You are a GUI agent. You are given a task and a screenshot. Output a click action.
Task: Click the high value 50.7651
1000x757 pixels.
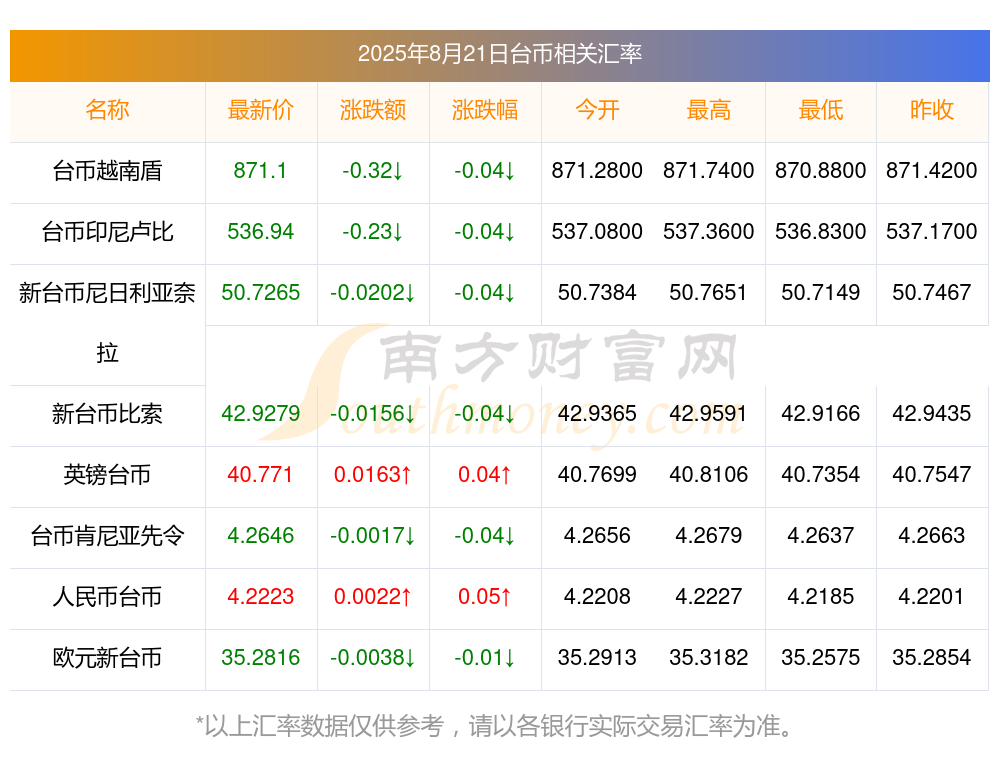[x=709, y=293]
